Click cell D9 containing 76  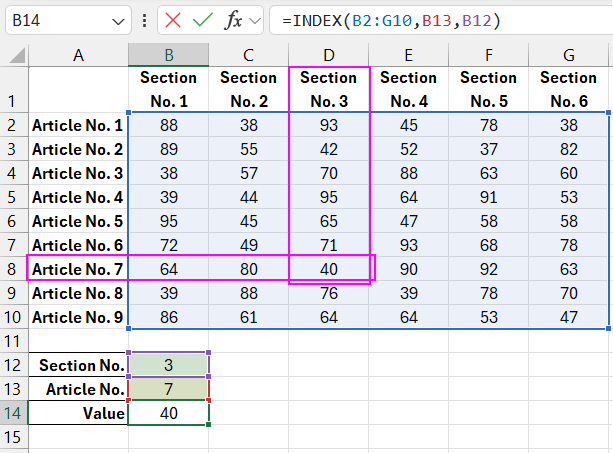click(329, 293)
